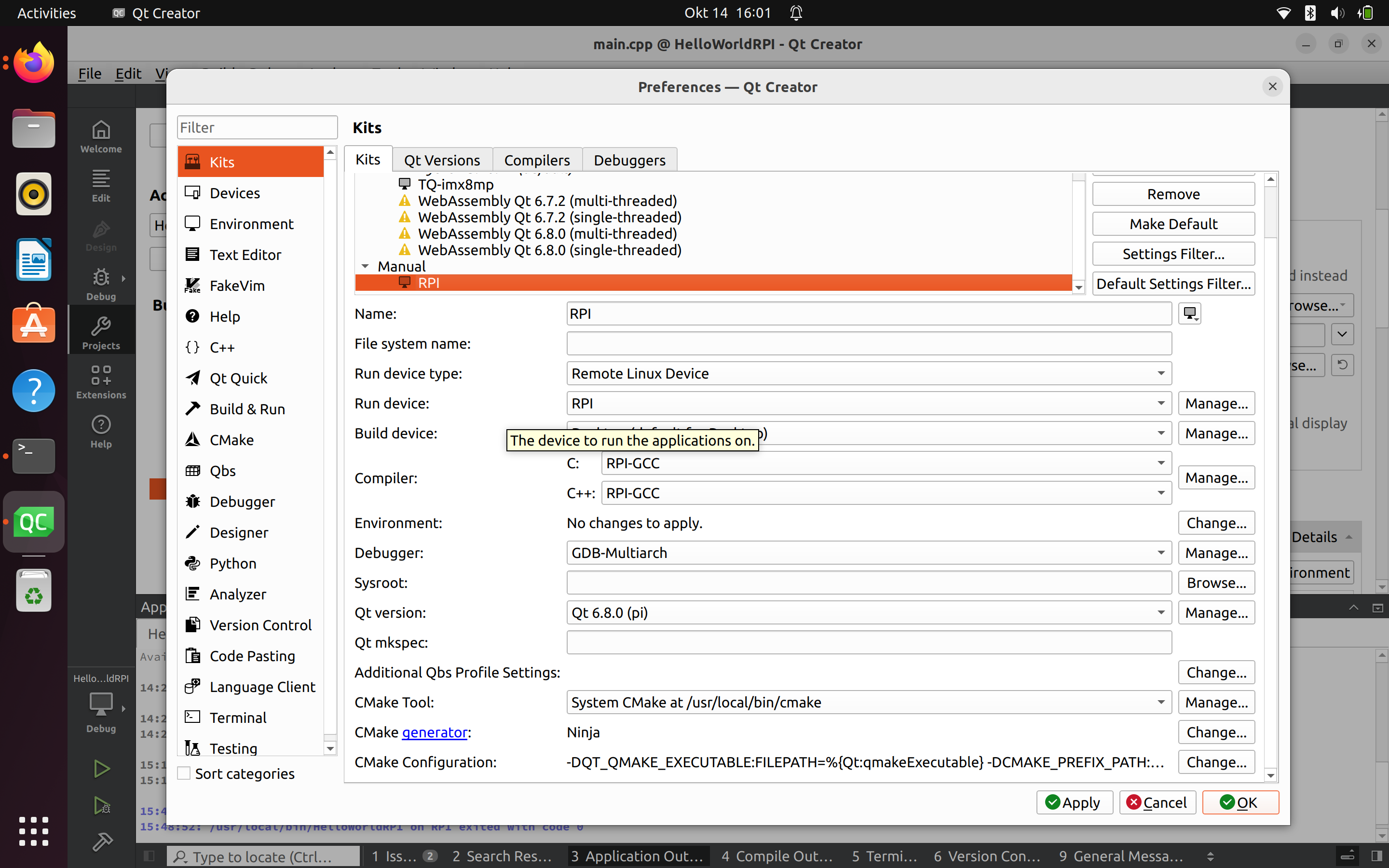Open Settings Filter... button
This screenshot has width=1389, height=868.
coord(1173,254)
